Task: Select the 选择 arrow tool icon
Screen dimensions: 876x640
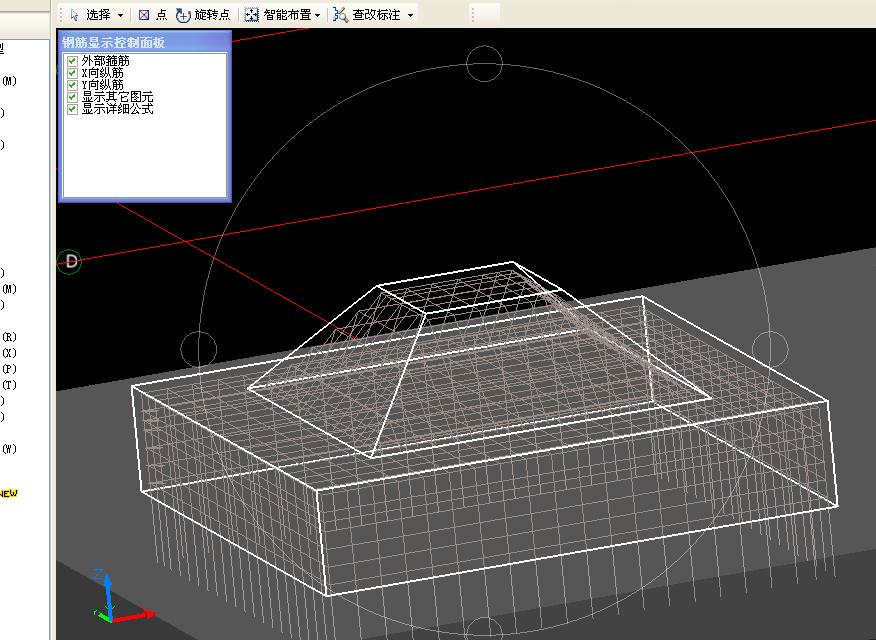Action: 74,15
